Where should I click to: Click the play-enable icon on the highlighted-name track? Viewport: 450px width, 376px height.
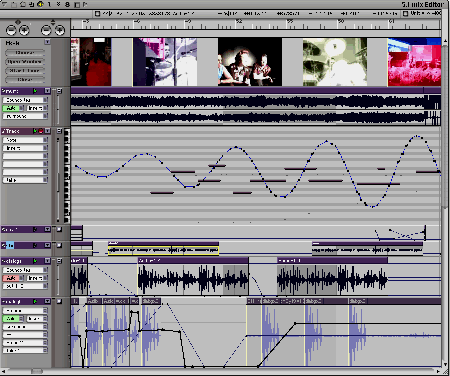(x=35, y=245)
